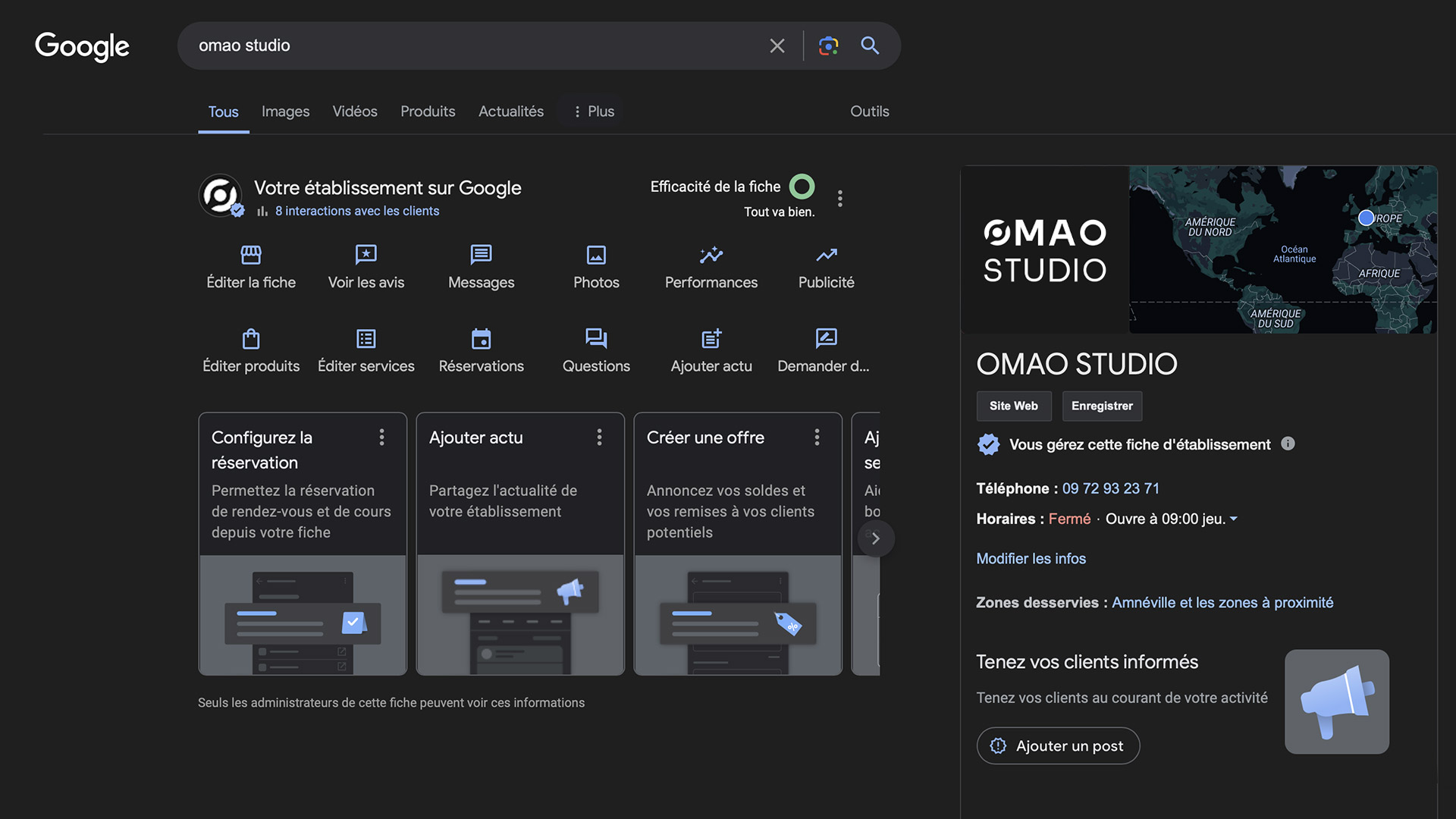The width and height of the screenshot is (1456, 819).
Task: Click the OMAO STUDIO business title
Action: [1077, 364]
